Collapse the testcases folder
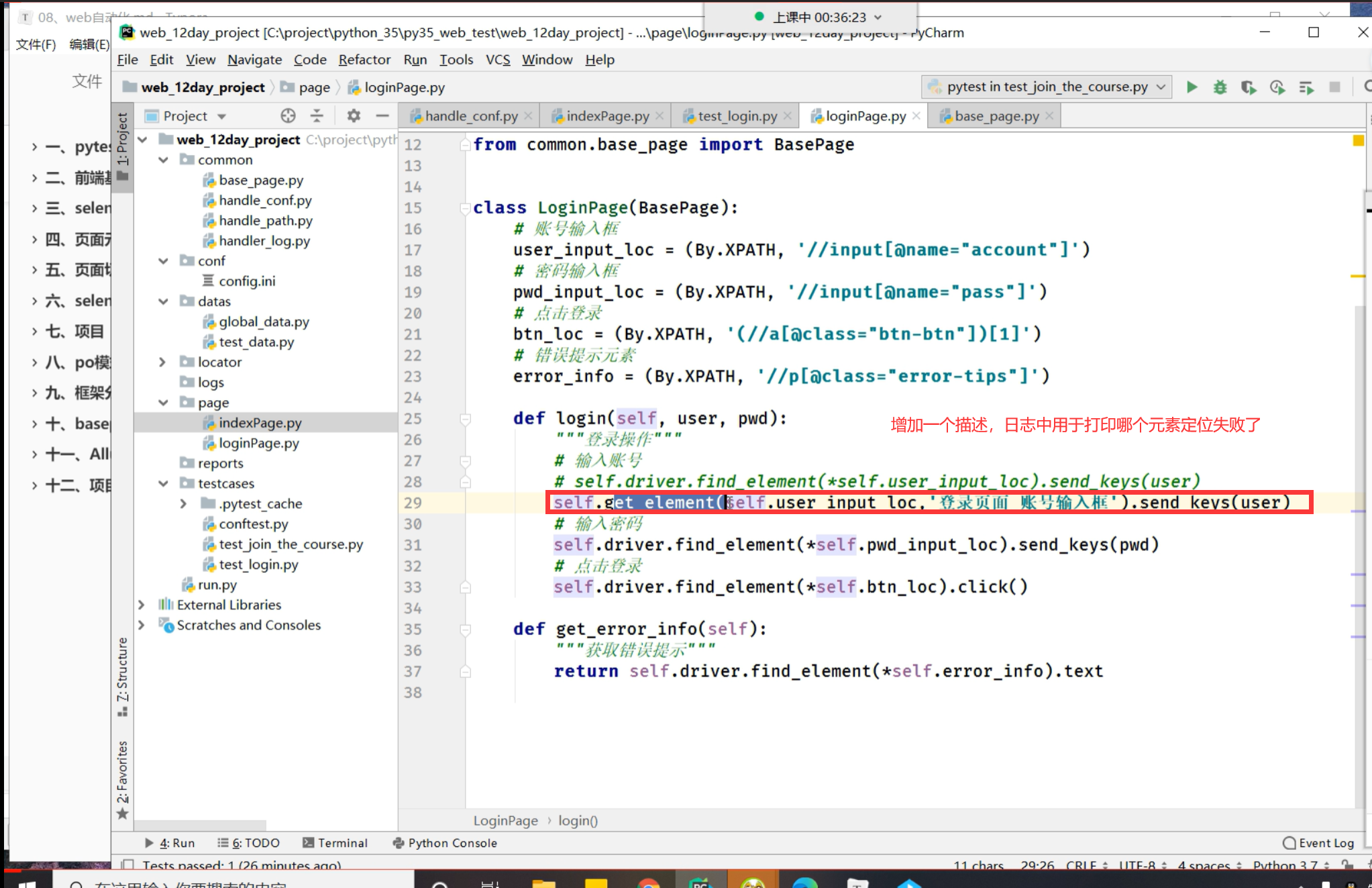 pyautogui.click(x=163, y=483)
